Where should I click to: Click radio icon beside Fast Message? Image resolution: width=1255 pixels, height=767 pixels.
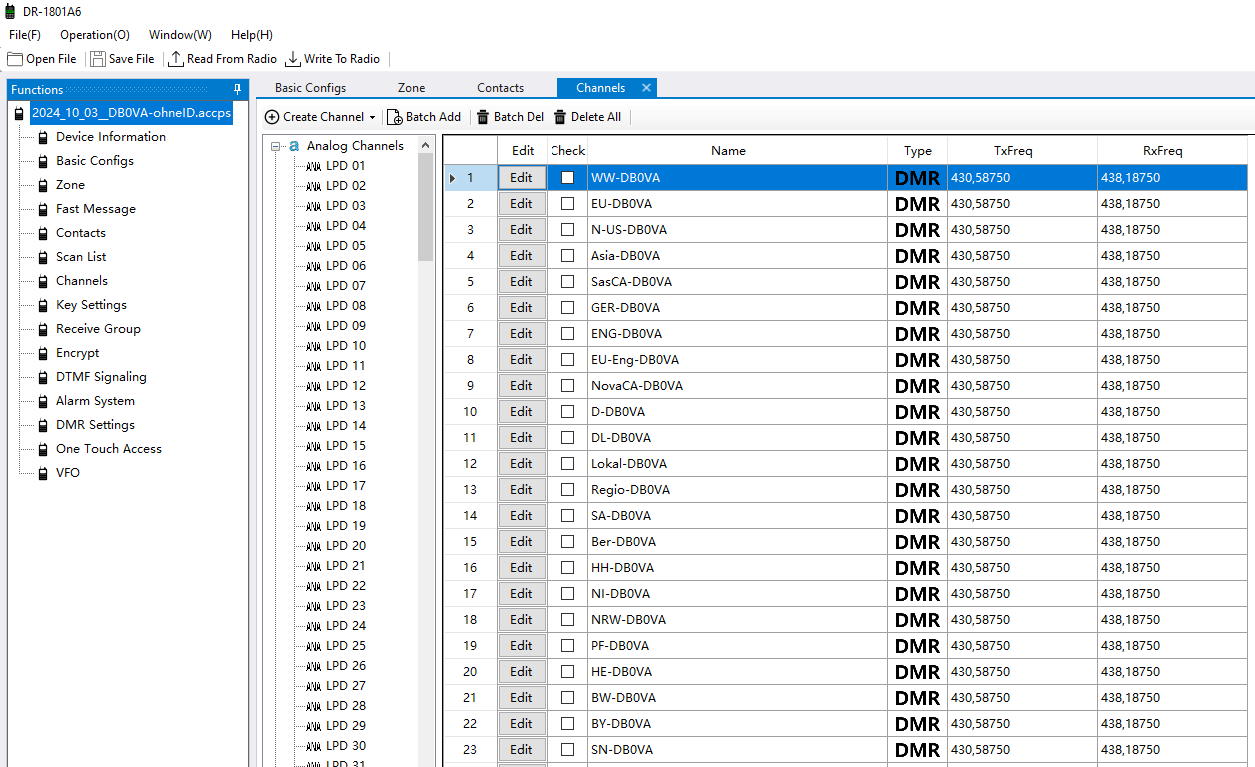click(x=43, y=209)
